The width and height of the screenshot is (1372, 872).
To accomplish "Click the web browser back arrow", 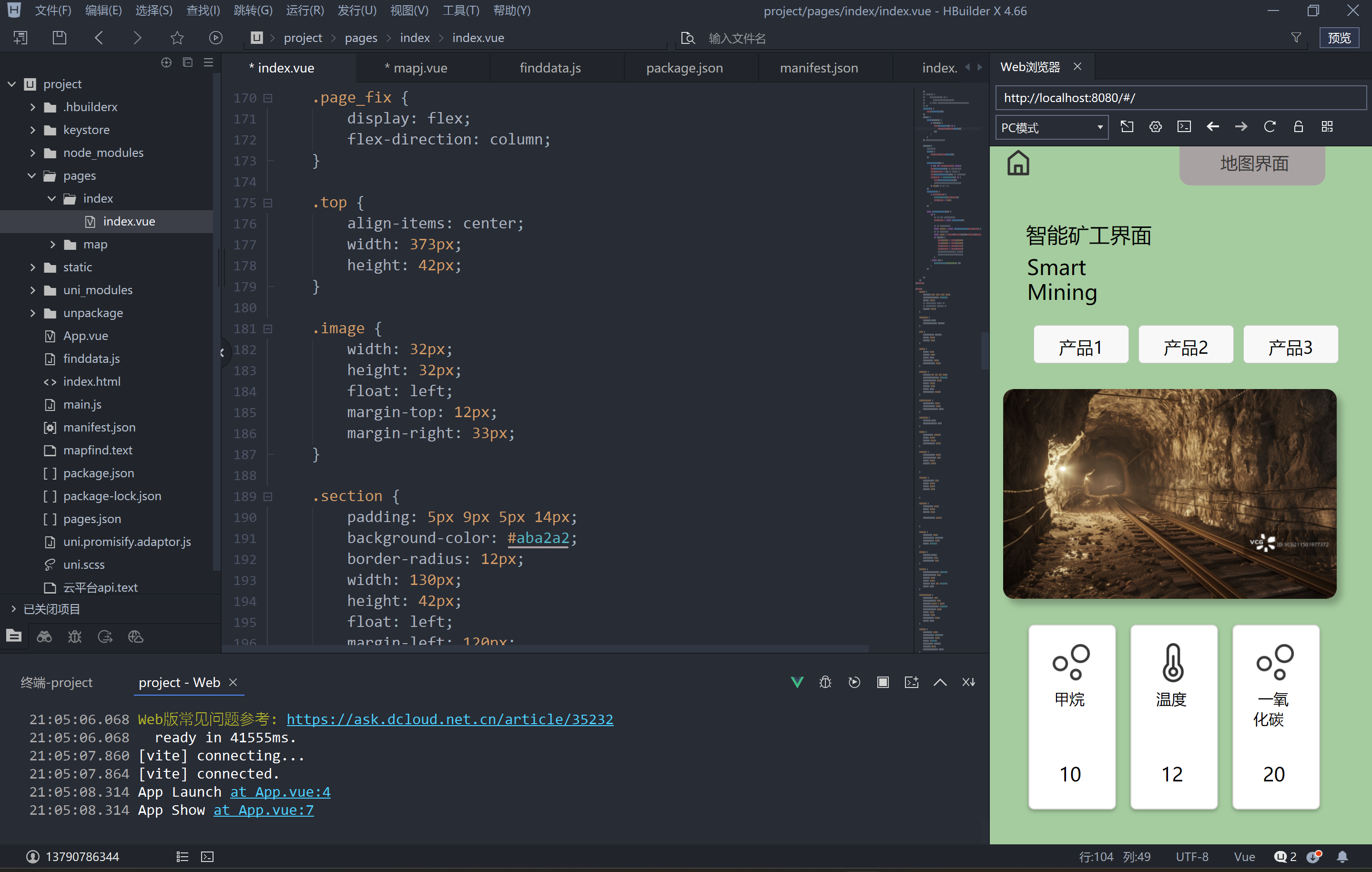I will [x=1212, y=126].
